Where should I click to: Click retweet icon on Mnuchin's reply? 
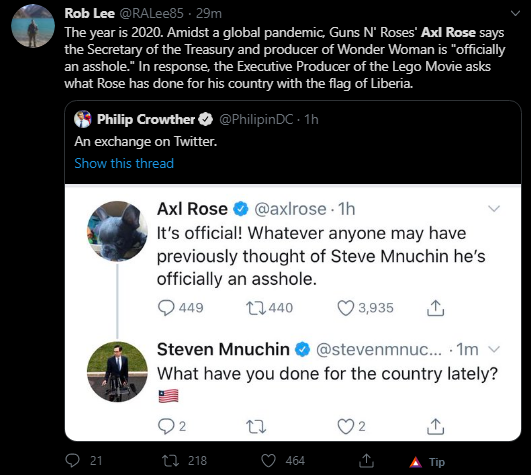[256, 427]
